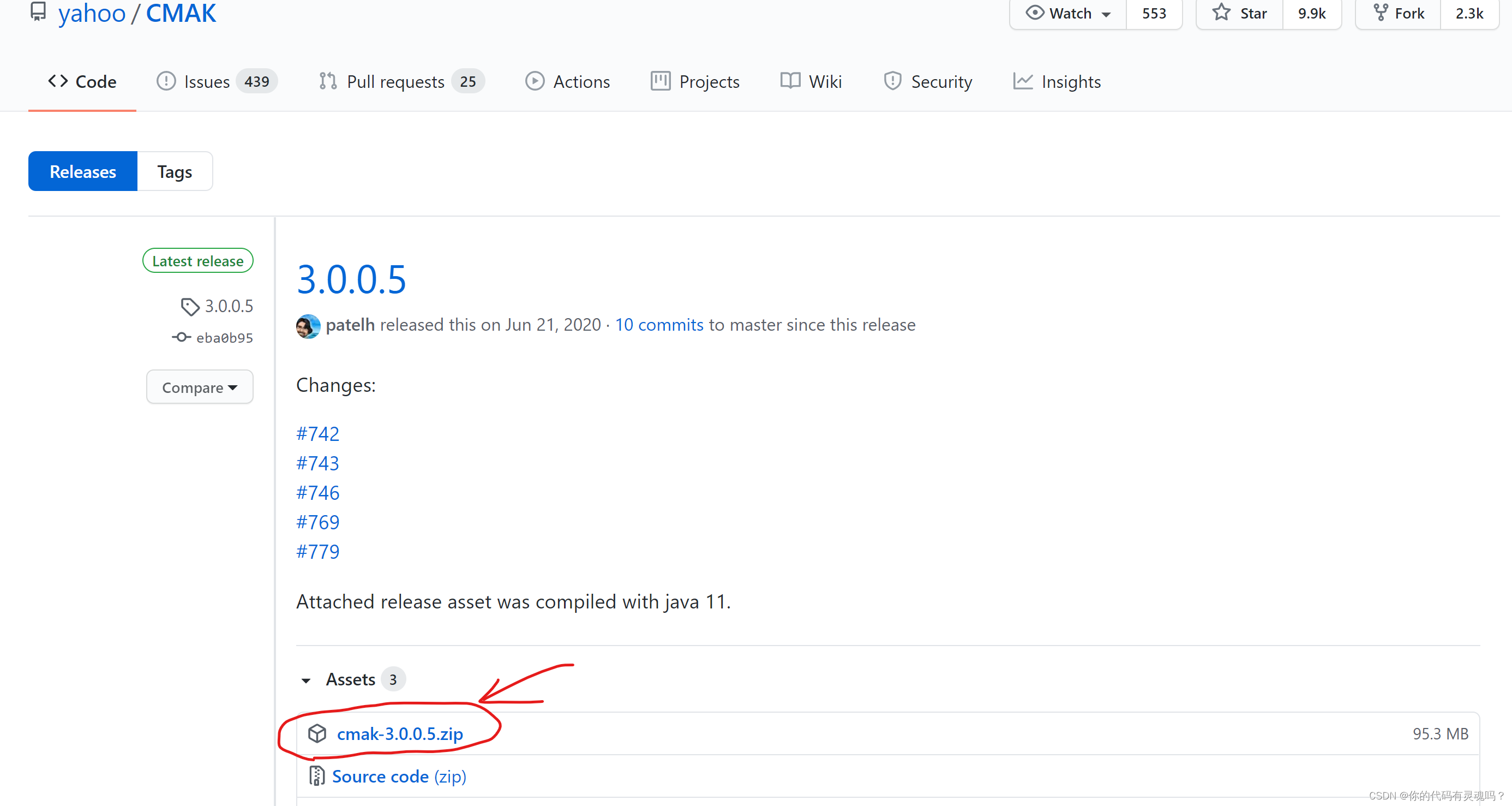The width and height of the screenshot is (1512, 806).
Task: Click the Issues circle icon
Action: 166,81
